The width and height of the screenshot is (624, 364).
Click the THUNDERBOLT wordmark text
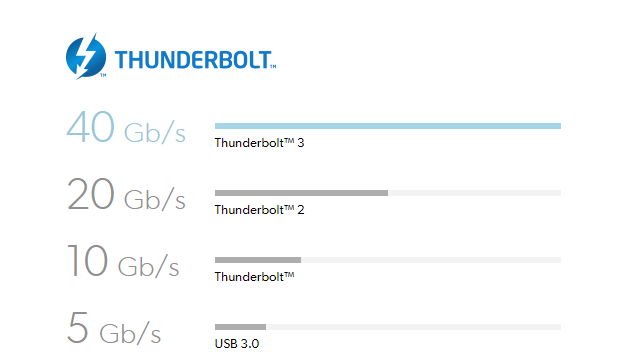tap(195, 60)
